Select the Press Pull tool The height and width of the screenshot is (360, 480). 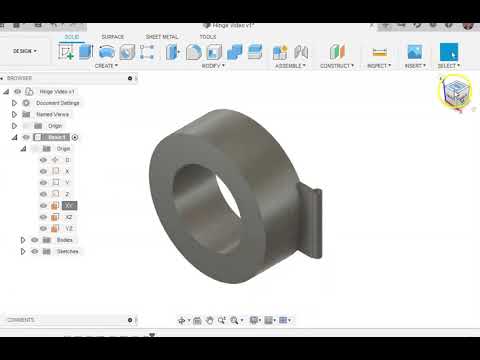tap(173, 52)
